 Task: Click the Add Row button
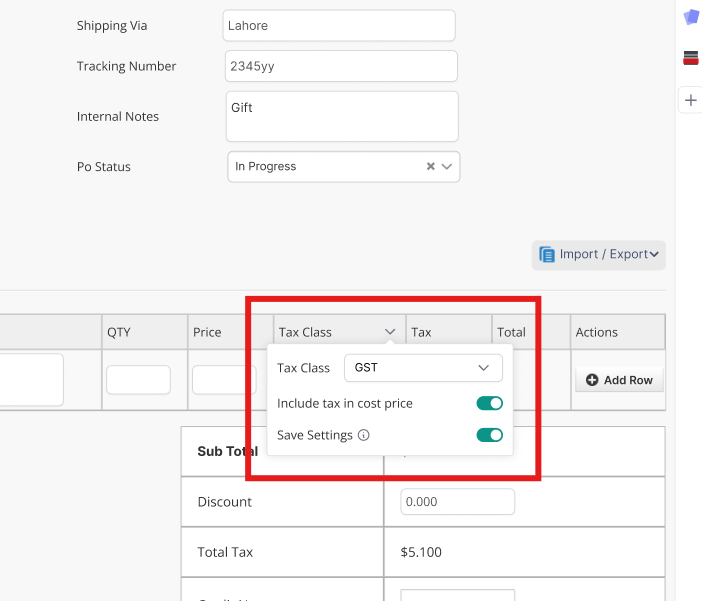(x=619, y=380)
